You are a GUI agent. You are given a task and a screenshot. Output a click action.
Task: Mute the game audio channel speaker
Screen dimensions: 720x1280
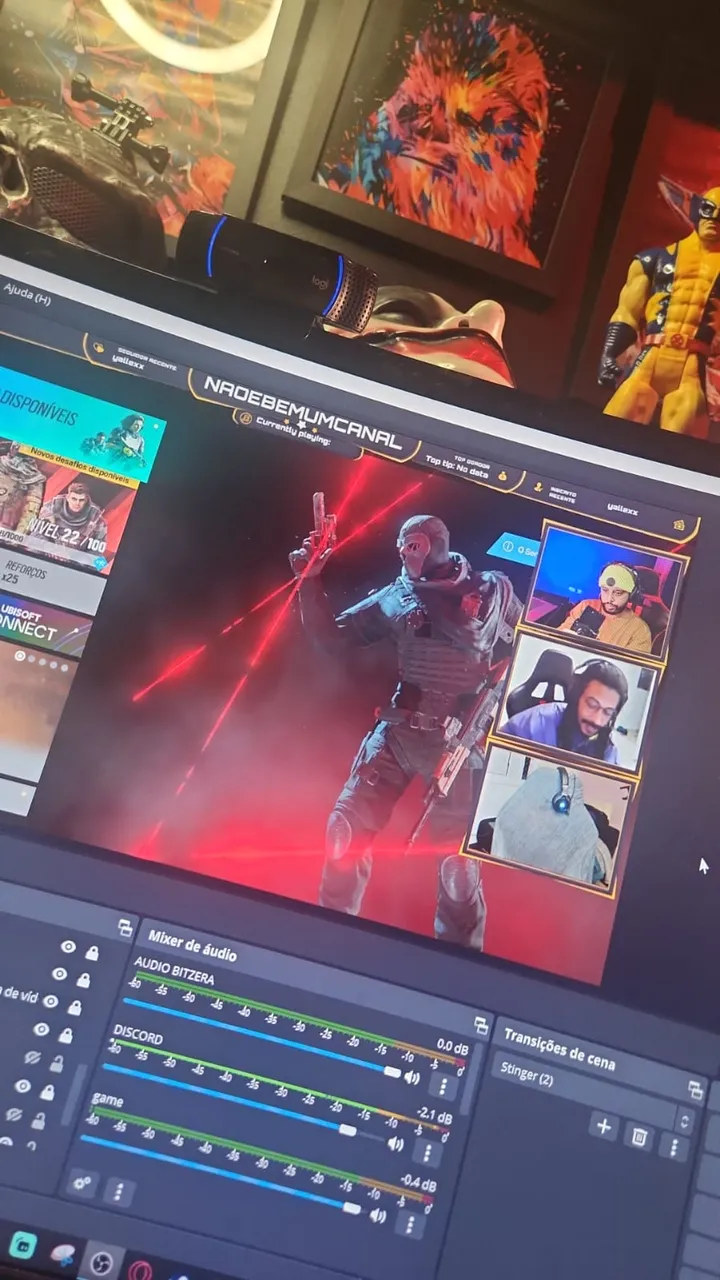[377, 1216]
